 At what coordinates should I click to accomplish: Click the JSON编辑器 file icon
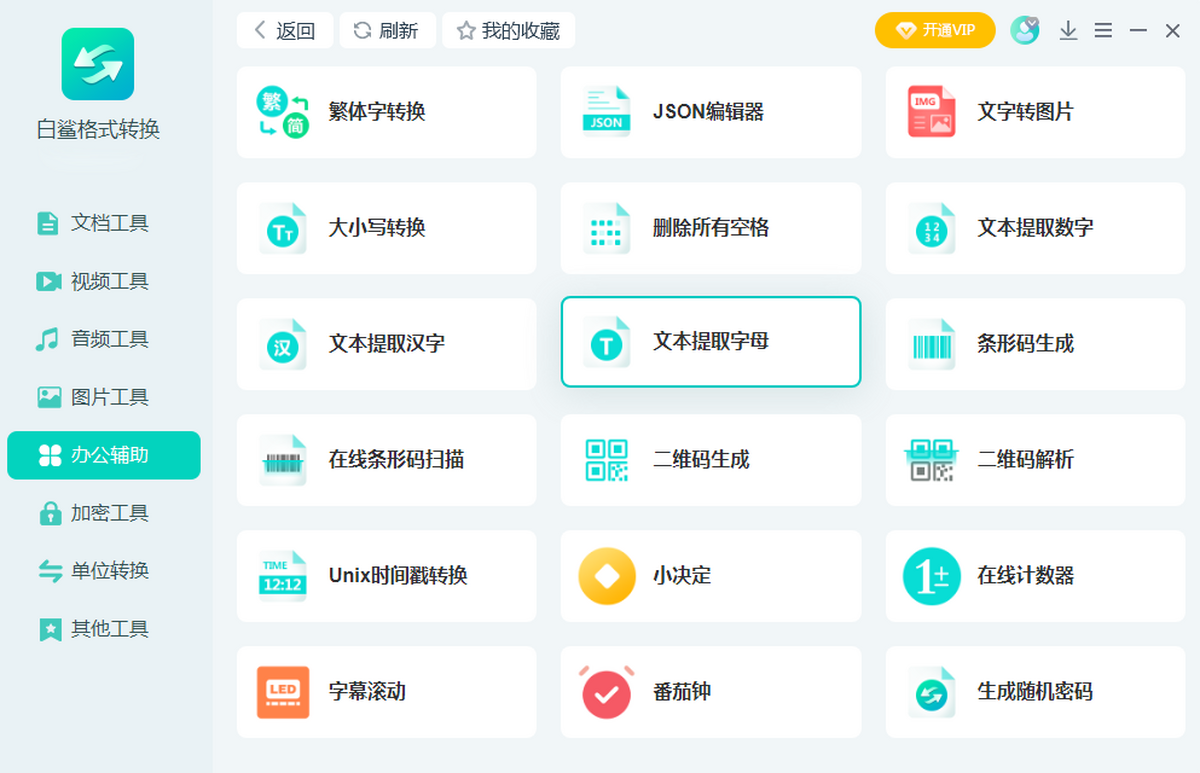[x=606, y=112]
